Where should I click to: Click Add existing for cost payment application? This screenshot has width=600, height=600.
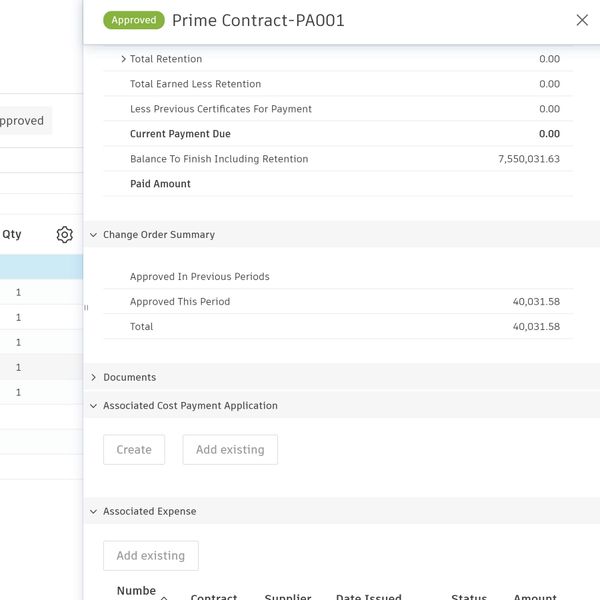click(230, 450)
